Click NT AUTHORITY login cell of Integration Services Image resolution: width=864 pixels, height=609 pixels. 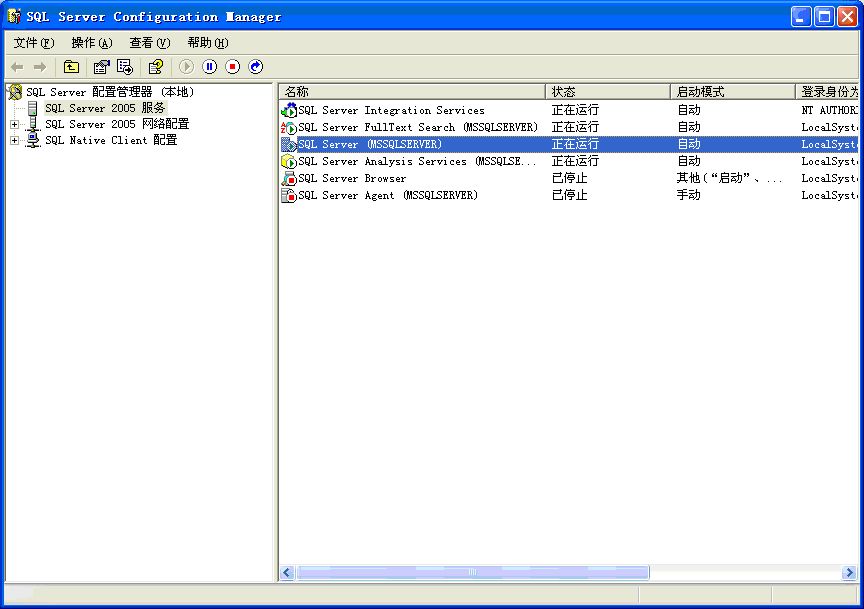[829, 110]
